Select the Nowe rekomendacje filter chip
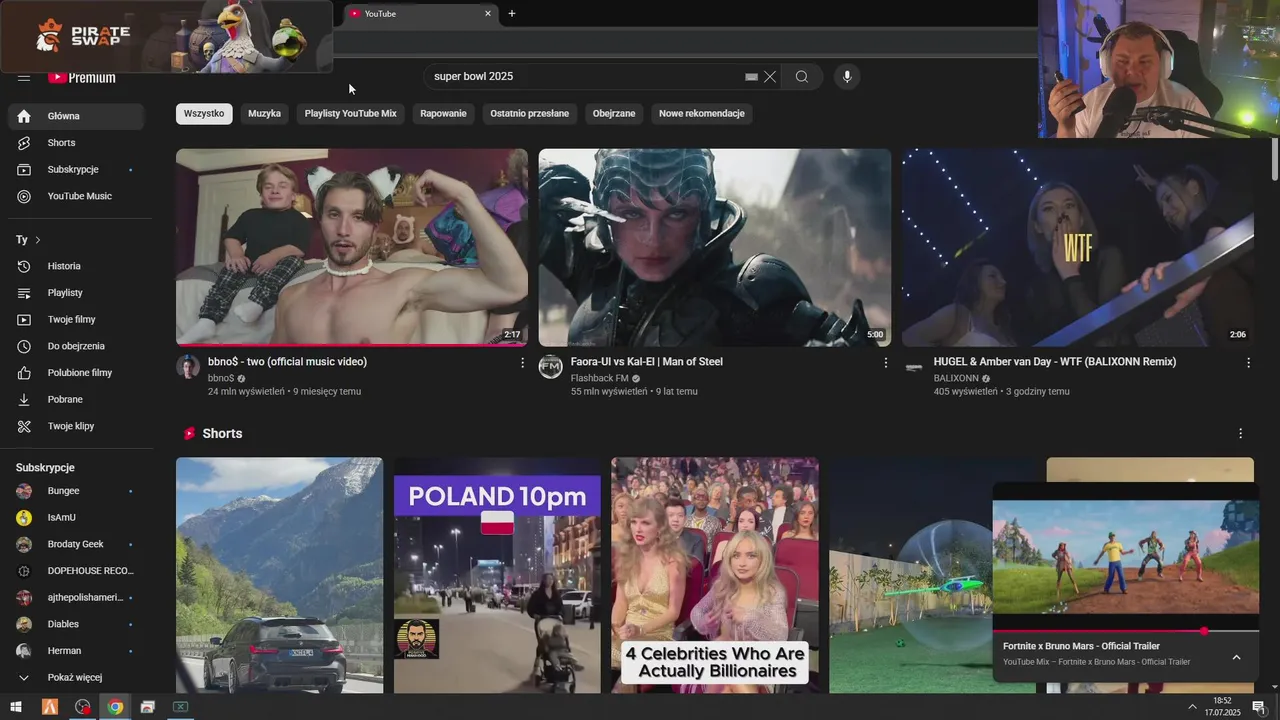Image resolution: width=1280 pixels, height=720 pixels. pyautogui.click(x=702, y=114)
